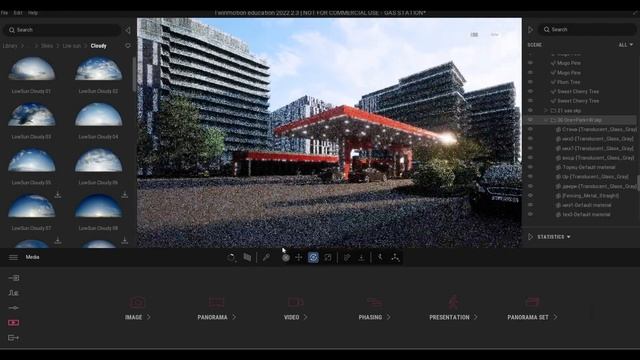Click the three-node hierarchy icon in toolbar
Screen dimensions: 640x360
tap(395, 257)
